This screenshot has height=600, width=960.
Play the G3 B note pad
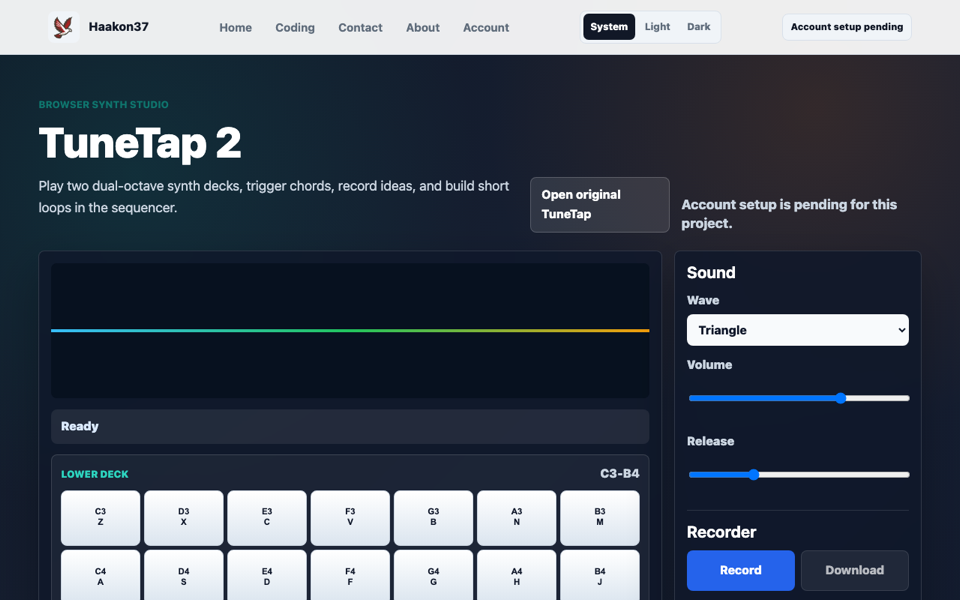(x=433, y=517)
